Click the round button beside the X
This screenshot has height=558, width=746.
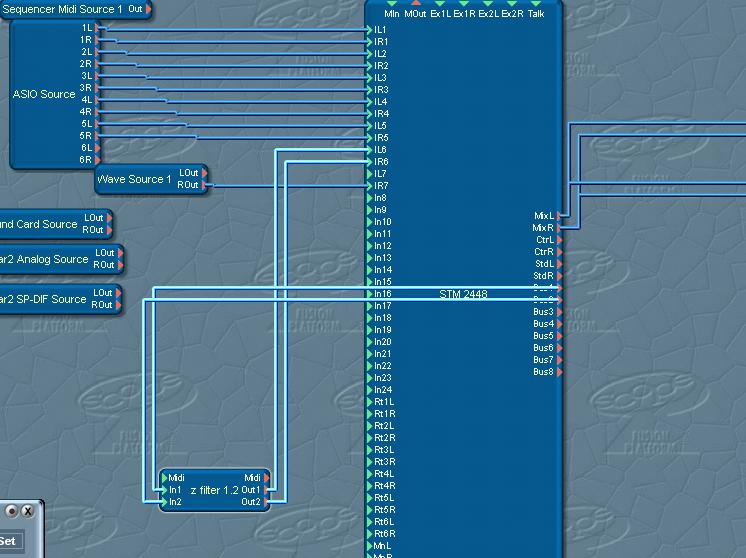[12, 511]
